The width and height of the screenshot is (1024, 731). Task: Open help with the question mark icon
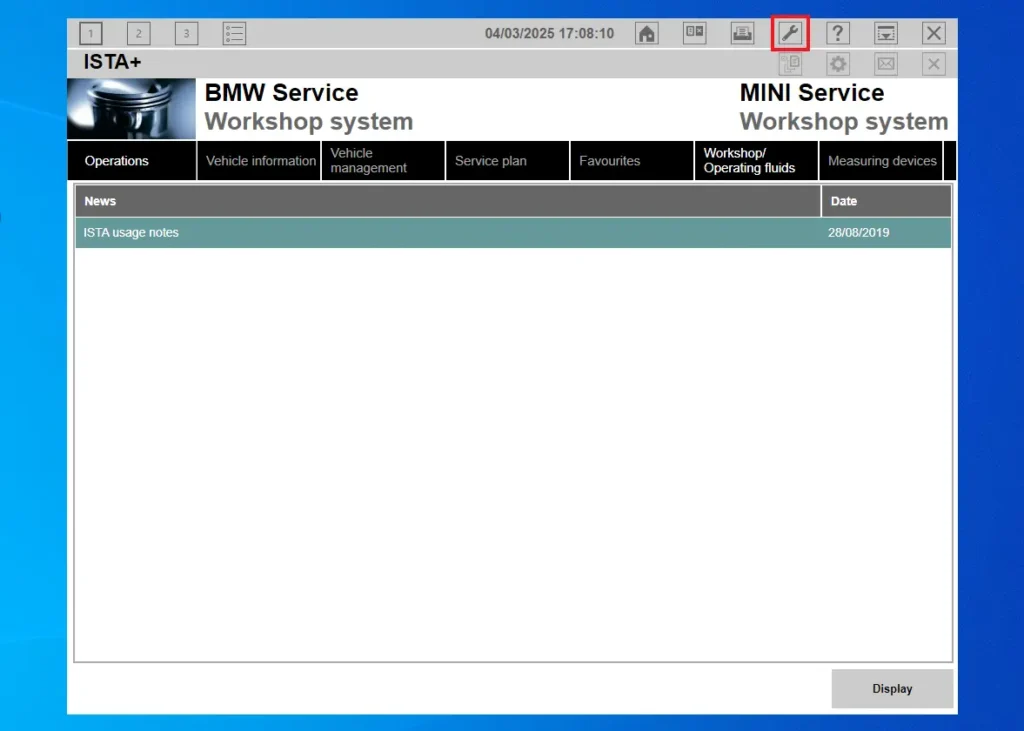click(x=838, y=33)
